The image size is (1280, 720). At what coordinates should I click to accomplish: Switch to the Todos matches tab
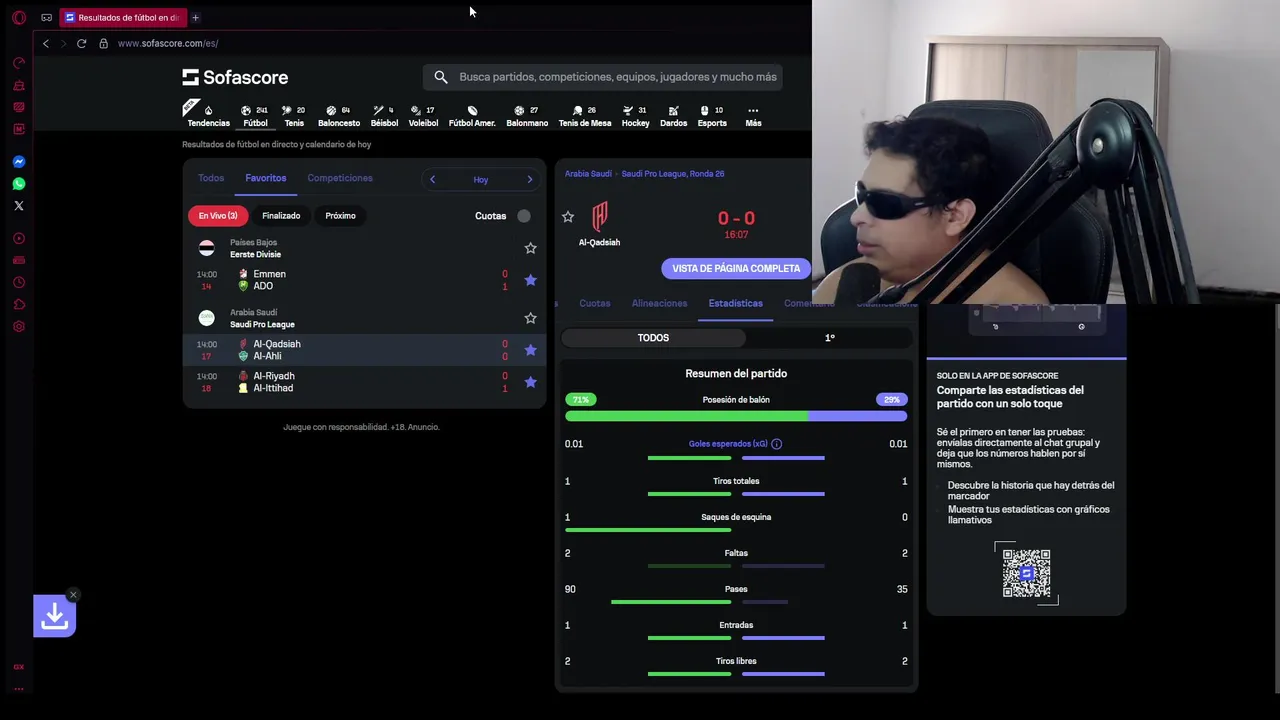[211, 178]
